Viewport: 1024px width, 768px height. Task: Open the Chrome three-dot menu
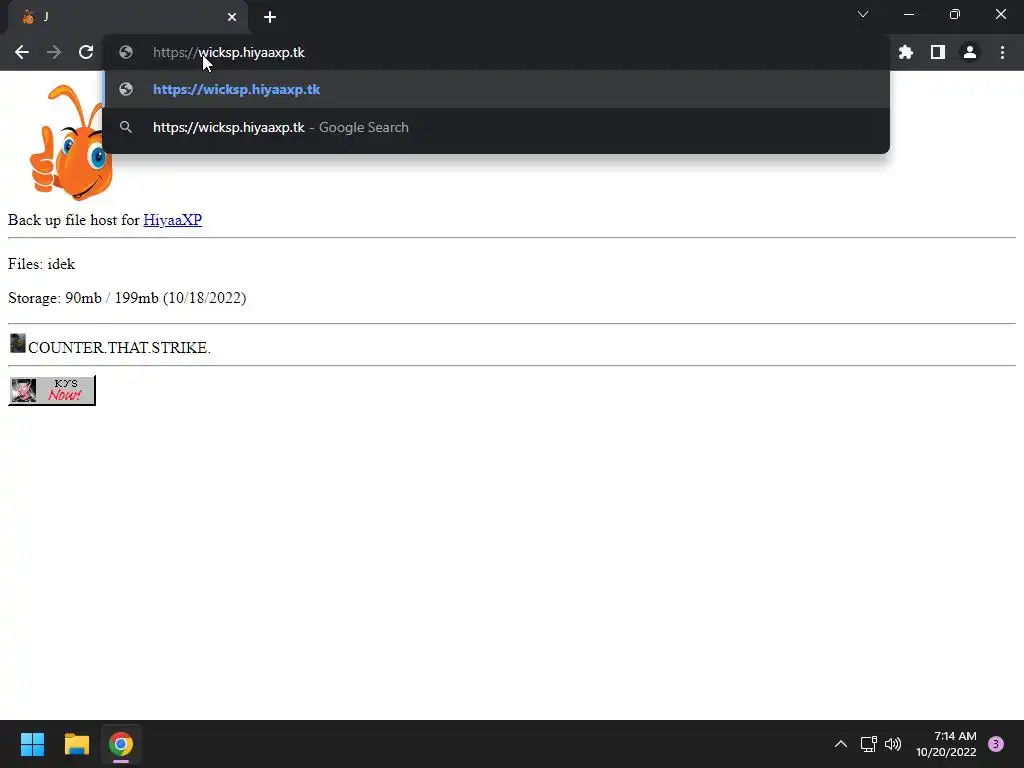(1002, 52)
